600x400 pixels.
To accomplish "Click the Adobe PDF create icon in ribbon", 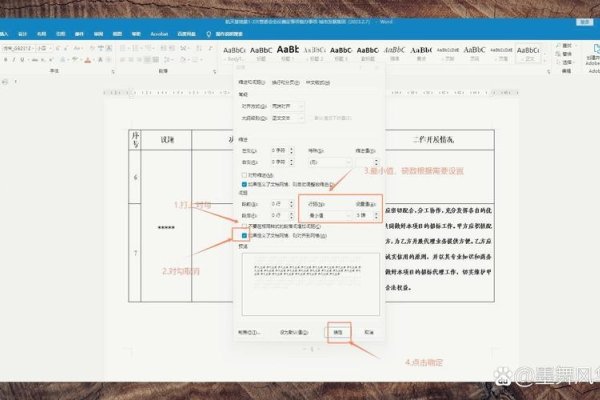I will (x=583, y=50).
